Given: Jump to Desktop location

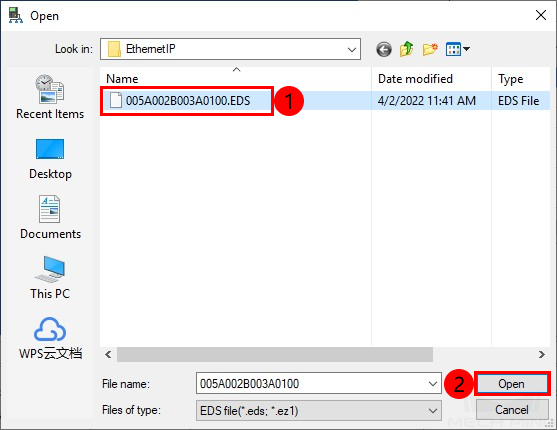Looking at the screenshot, I should (50, 159).
